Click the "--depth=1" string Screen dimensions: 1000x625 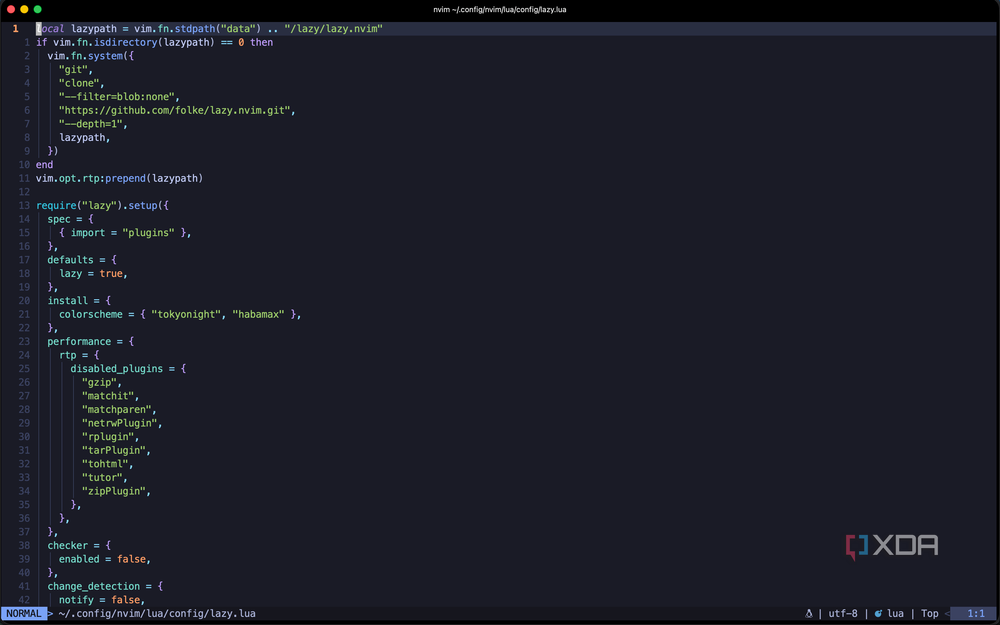point(91,124)
